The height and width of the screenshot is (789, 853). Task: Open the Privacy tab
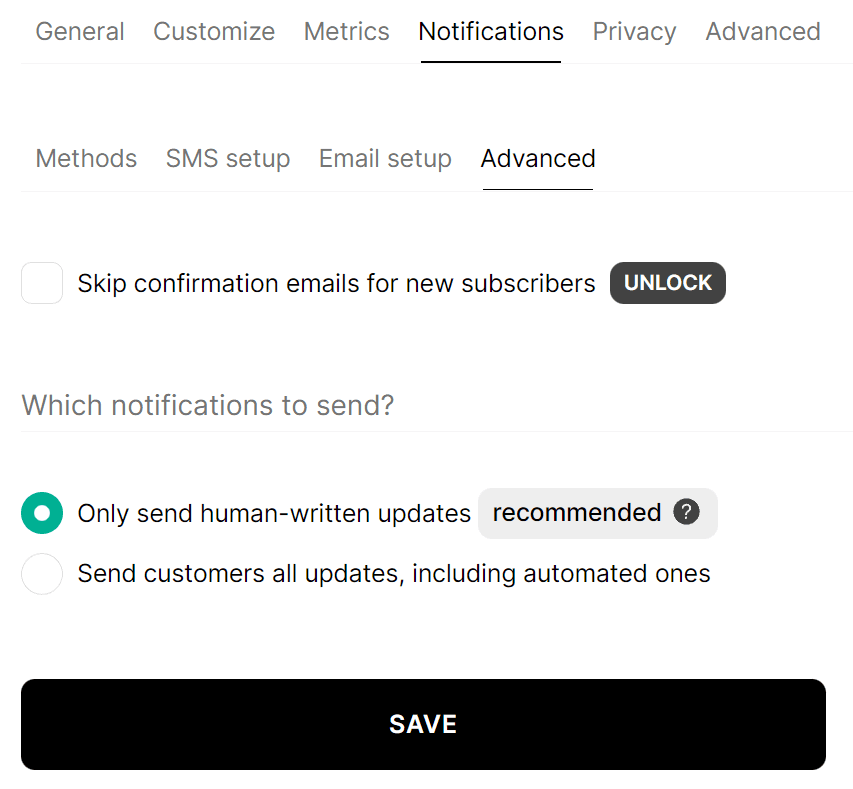point(633,31)
